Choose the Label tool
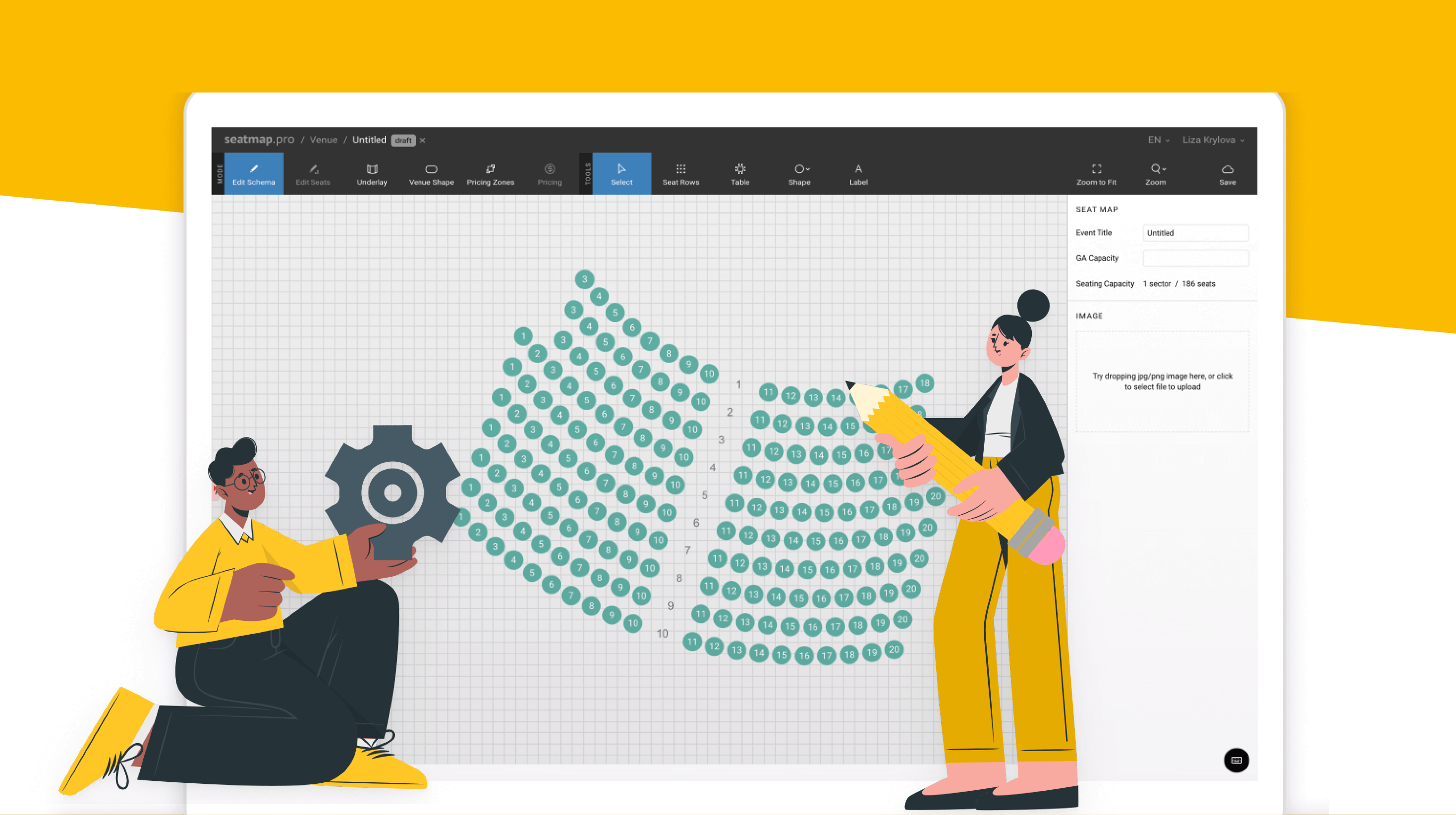 point(858,173)
